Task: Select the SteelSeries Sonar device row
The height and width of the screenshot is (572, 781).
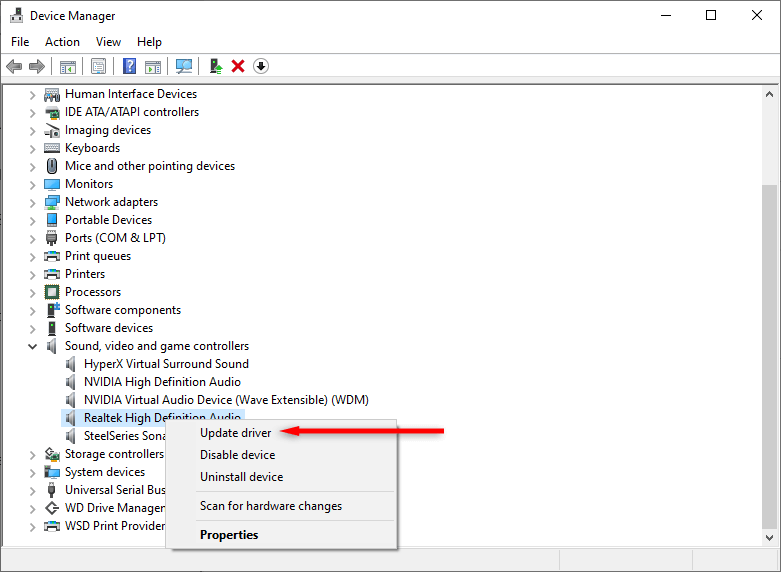Action: pos(125,436)
